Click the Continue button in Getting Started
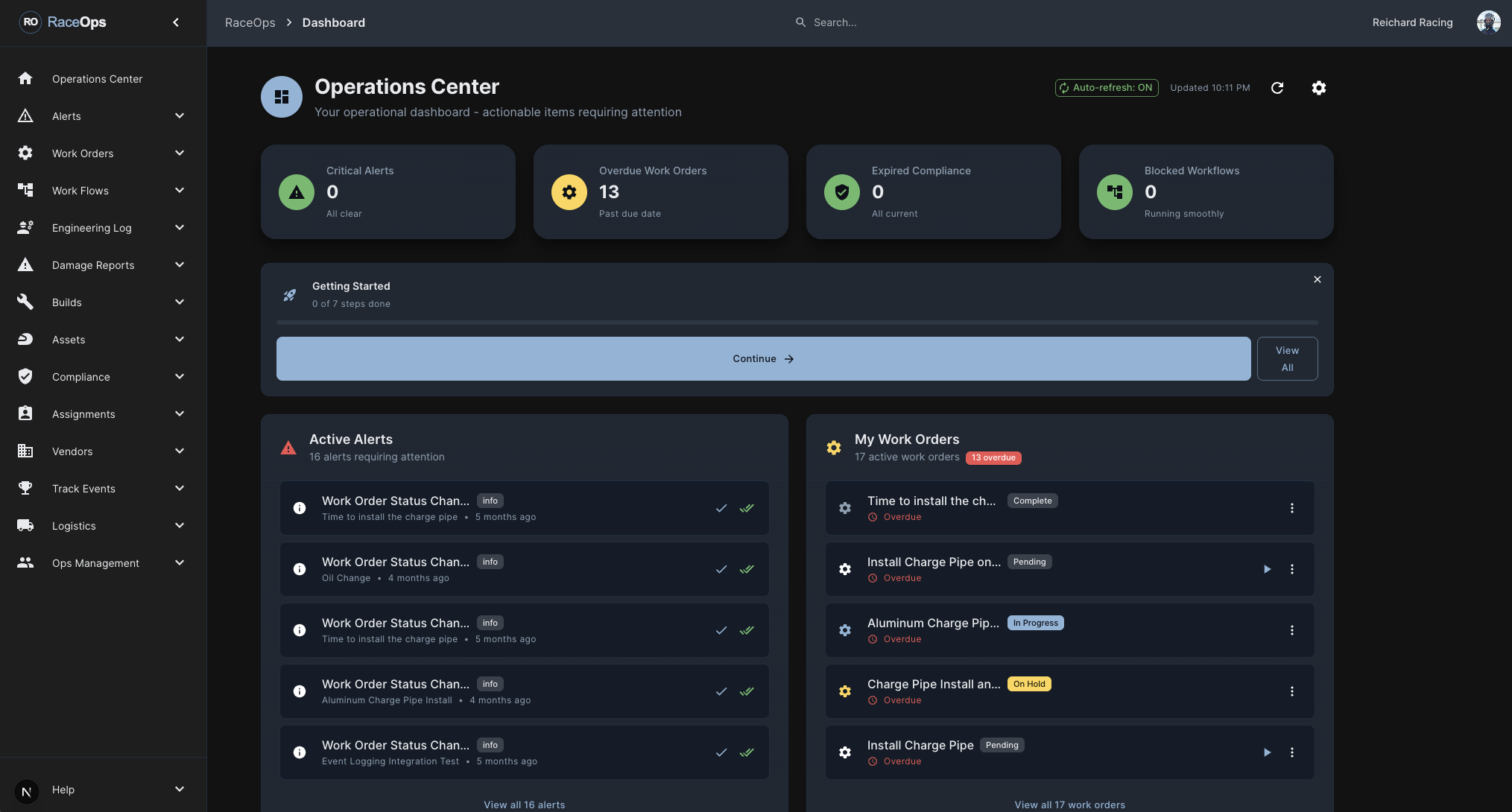Viewport: 1512px width, 812px height. [762, 358]
